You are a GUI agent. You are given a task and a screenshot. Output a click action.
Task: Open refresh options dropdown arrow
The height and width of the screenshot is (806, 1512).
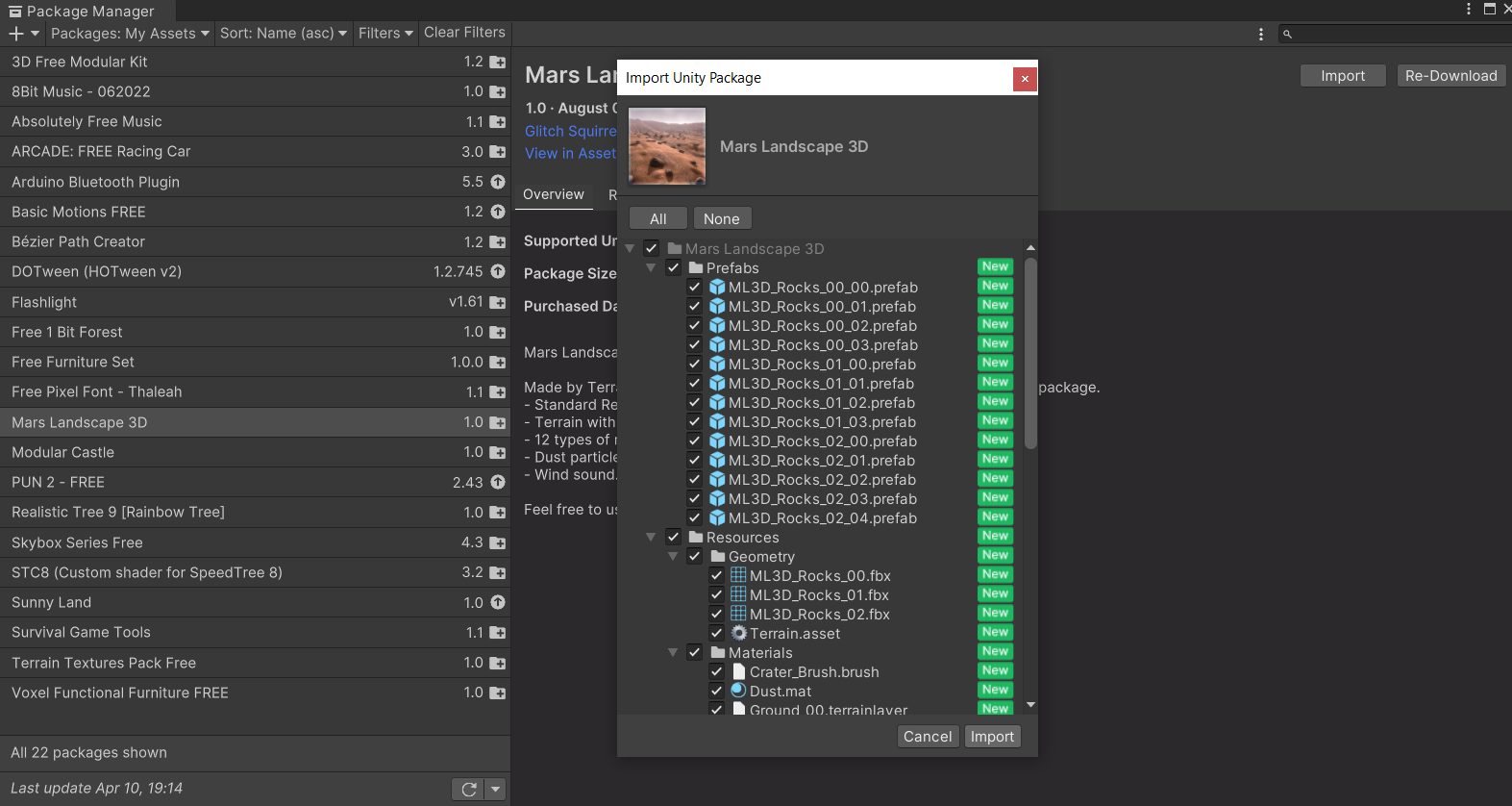[x=496, y=789]
